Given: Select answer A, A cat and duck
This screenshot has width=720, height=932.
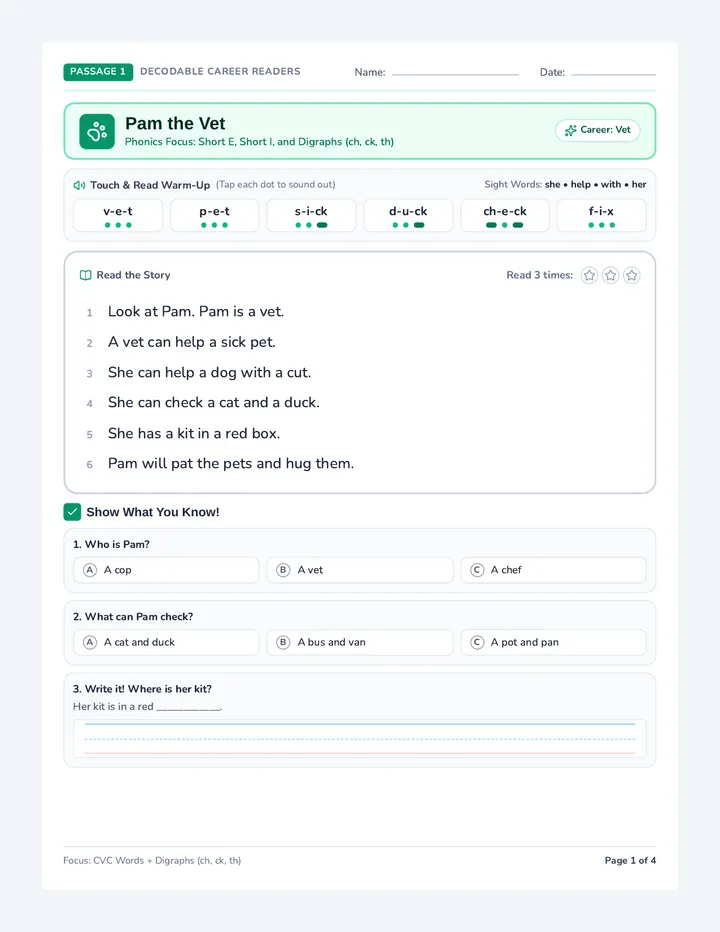Looking at the screenshot, I should point(166,643).
